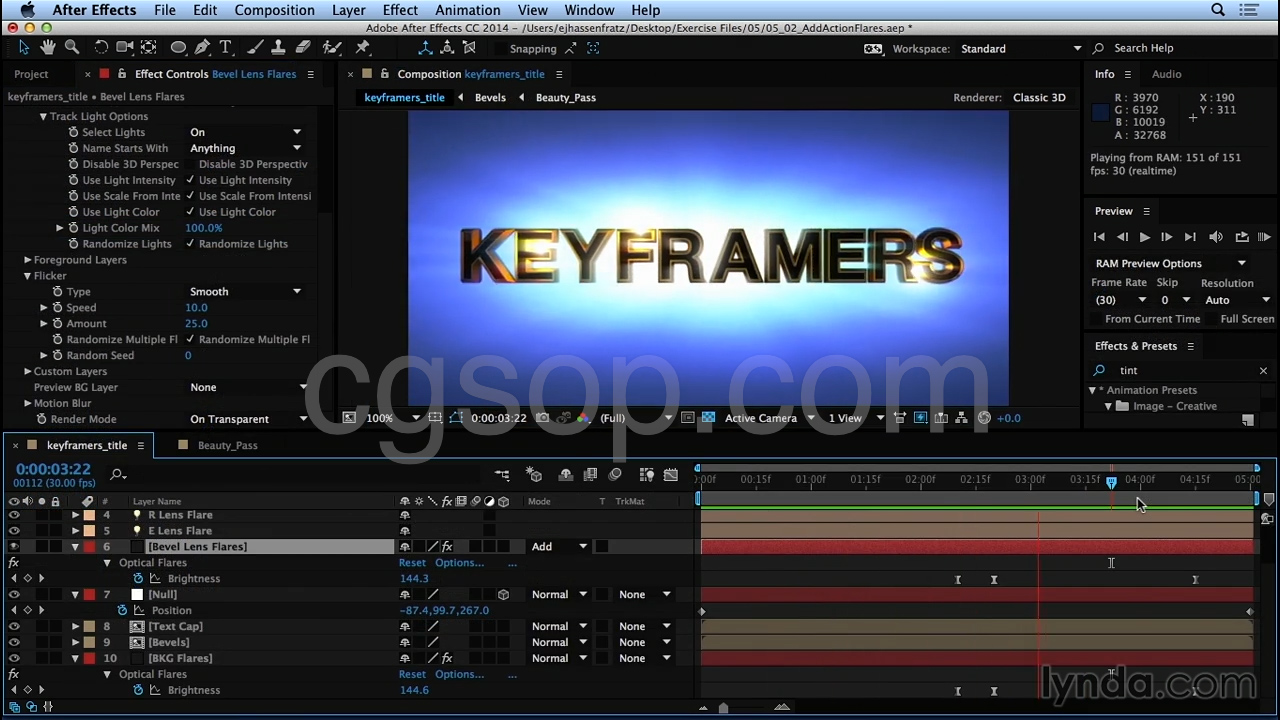This screenshot has height=720, width=1280.
Task: Select the Ellipse shape tool
Action: [x=178, y=48]
